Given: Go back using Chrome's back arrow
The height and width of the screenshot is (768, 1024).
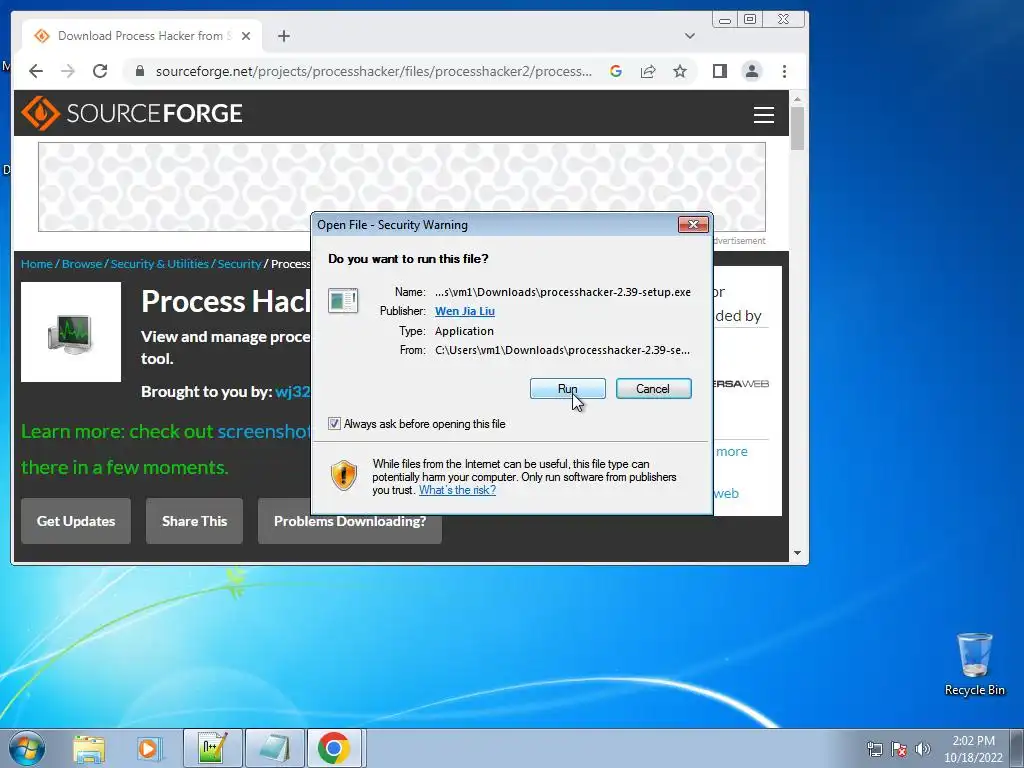Looking at the screenshot, I should (x=36, y=71).
